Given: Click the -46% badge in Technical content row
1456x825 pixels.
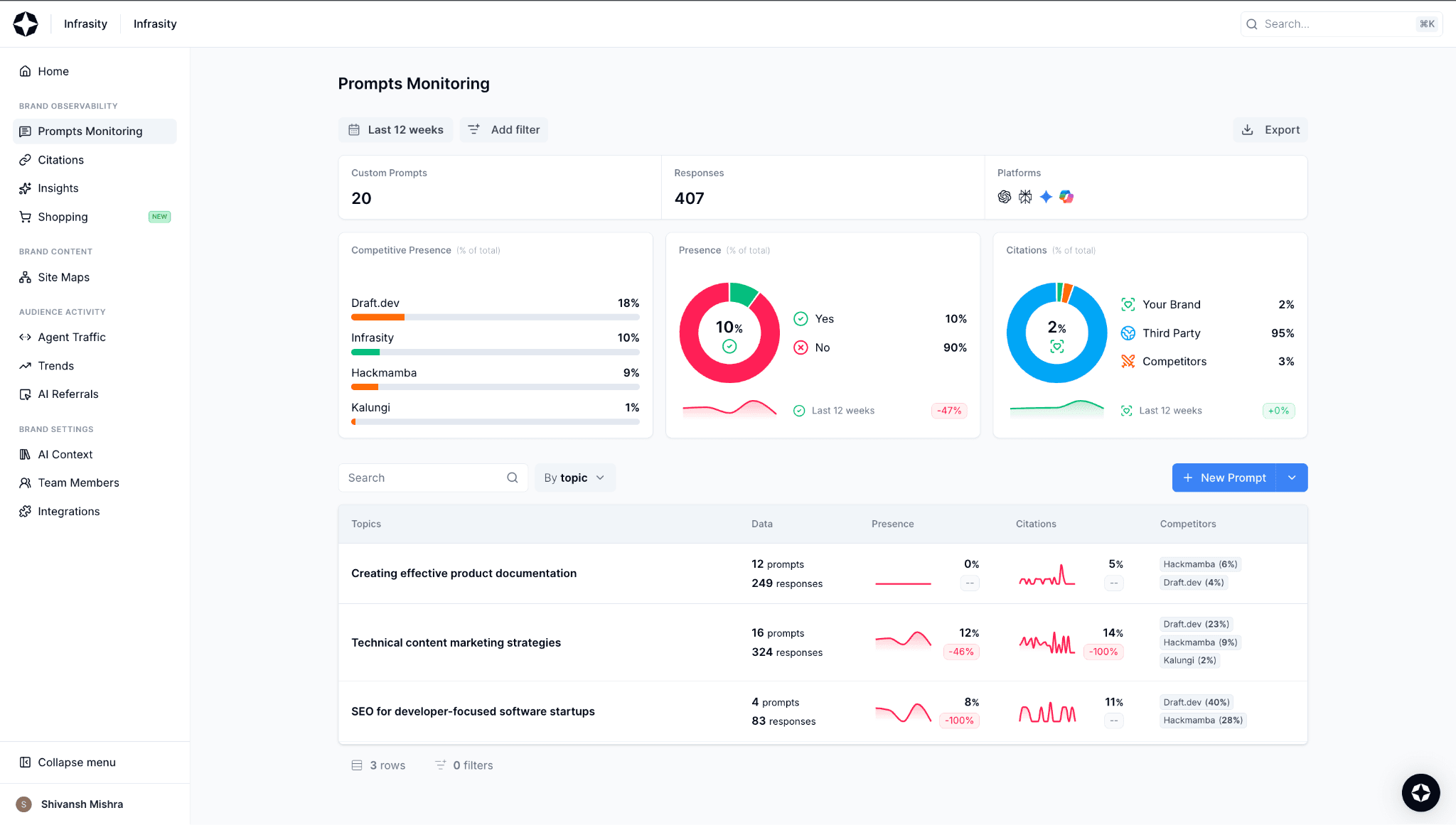Looking at the screenshot, I should [x=961, y=652].
